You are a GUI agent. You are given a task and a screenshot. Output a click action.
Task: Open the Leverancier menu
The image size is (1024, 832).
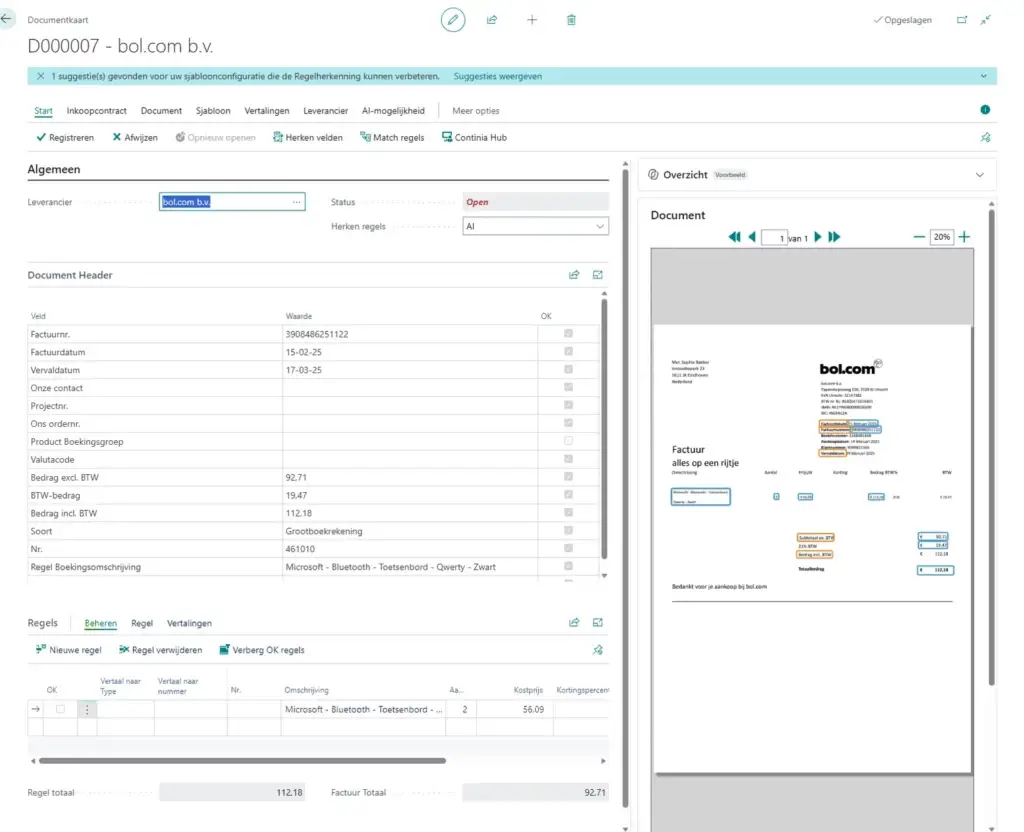[x=325, y=110]
